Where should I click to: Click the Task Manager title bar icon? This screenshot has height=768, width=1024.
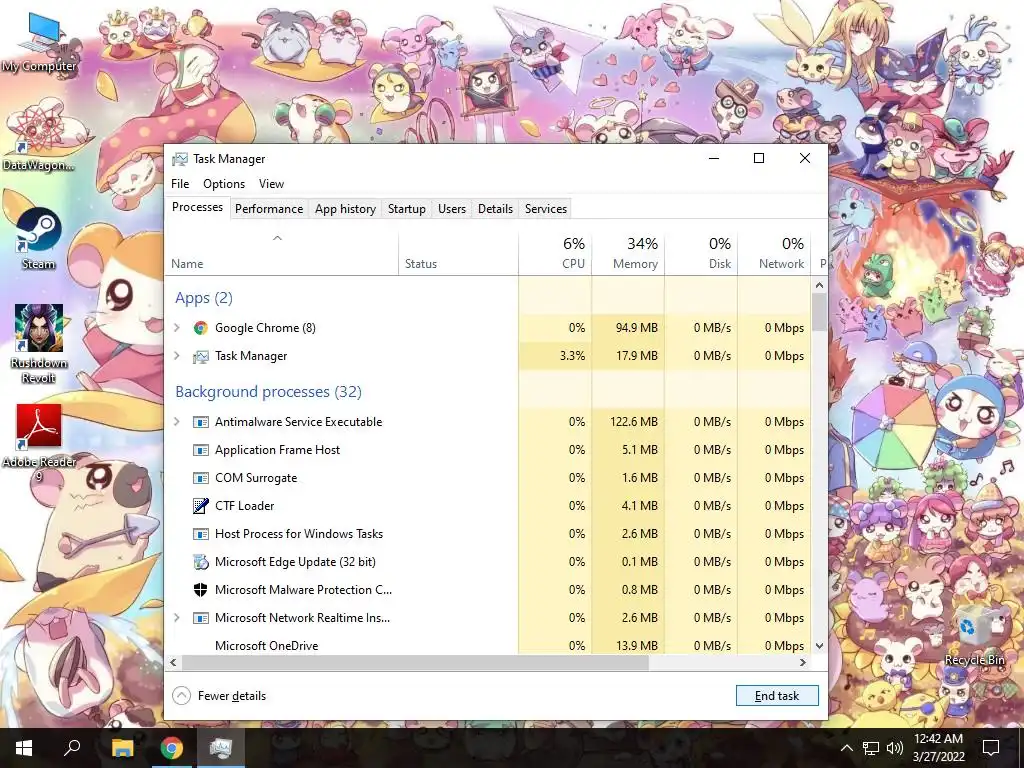pos(180,159)
